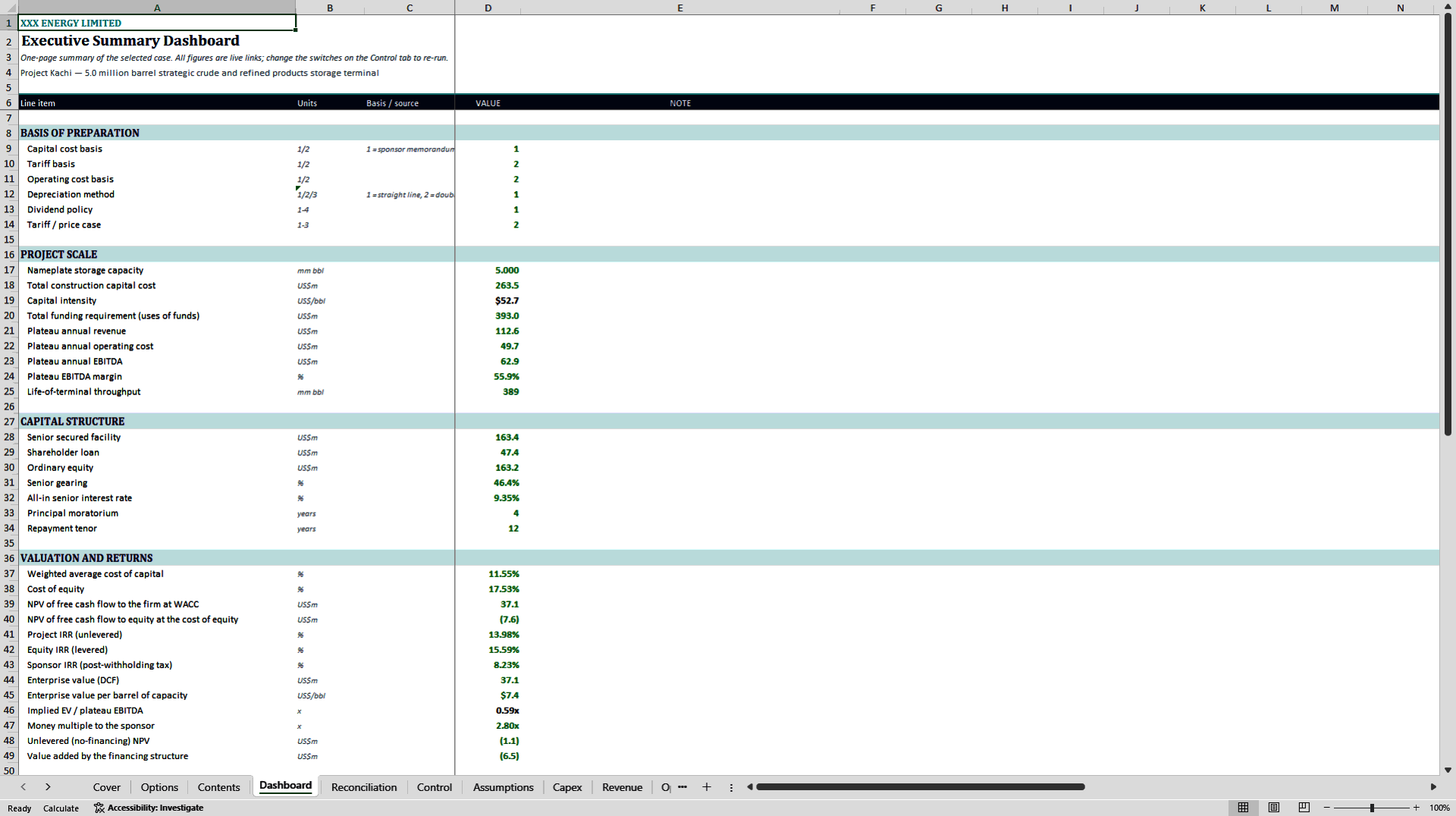1456x816 pixels.
Task: Click the Calculate button in status bar
Action: 61,808
